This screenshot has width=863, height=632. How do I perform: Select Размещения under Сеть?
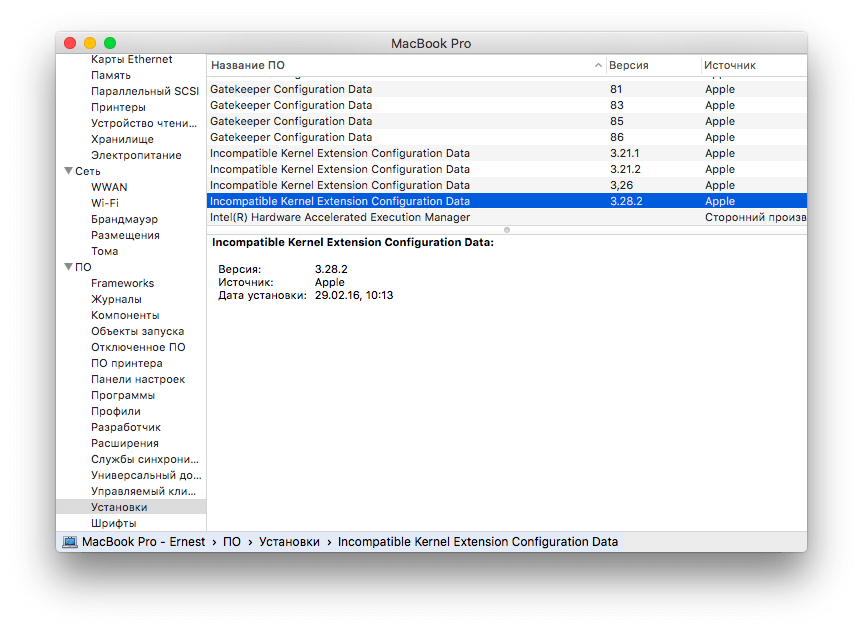point(125,235)
